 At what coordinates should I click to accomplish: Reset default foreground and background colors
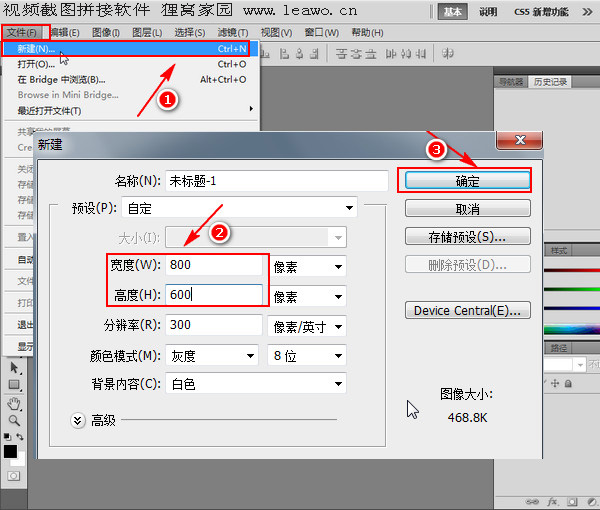pos(7,437)
